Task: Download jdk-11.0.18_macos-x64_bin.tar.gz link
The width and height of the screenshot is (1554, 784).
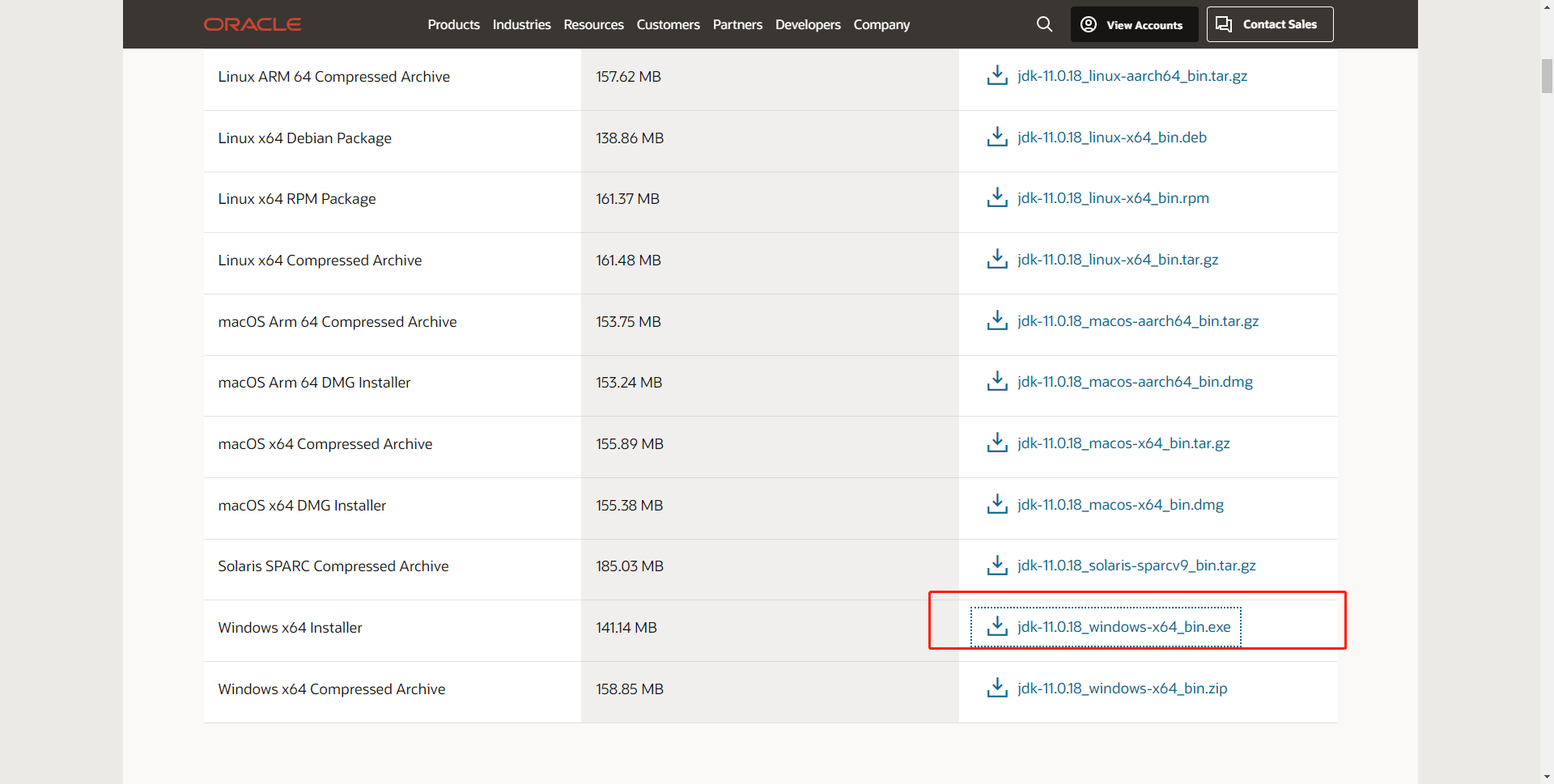Action: click(1123, 443)
